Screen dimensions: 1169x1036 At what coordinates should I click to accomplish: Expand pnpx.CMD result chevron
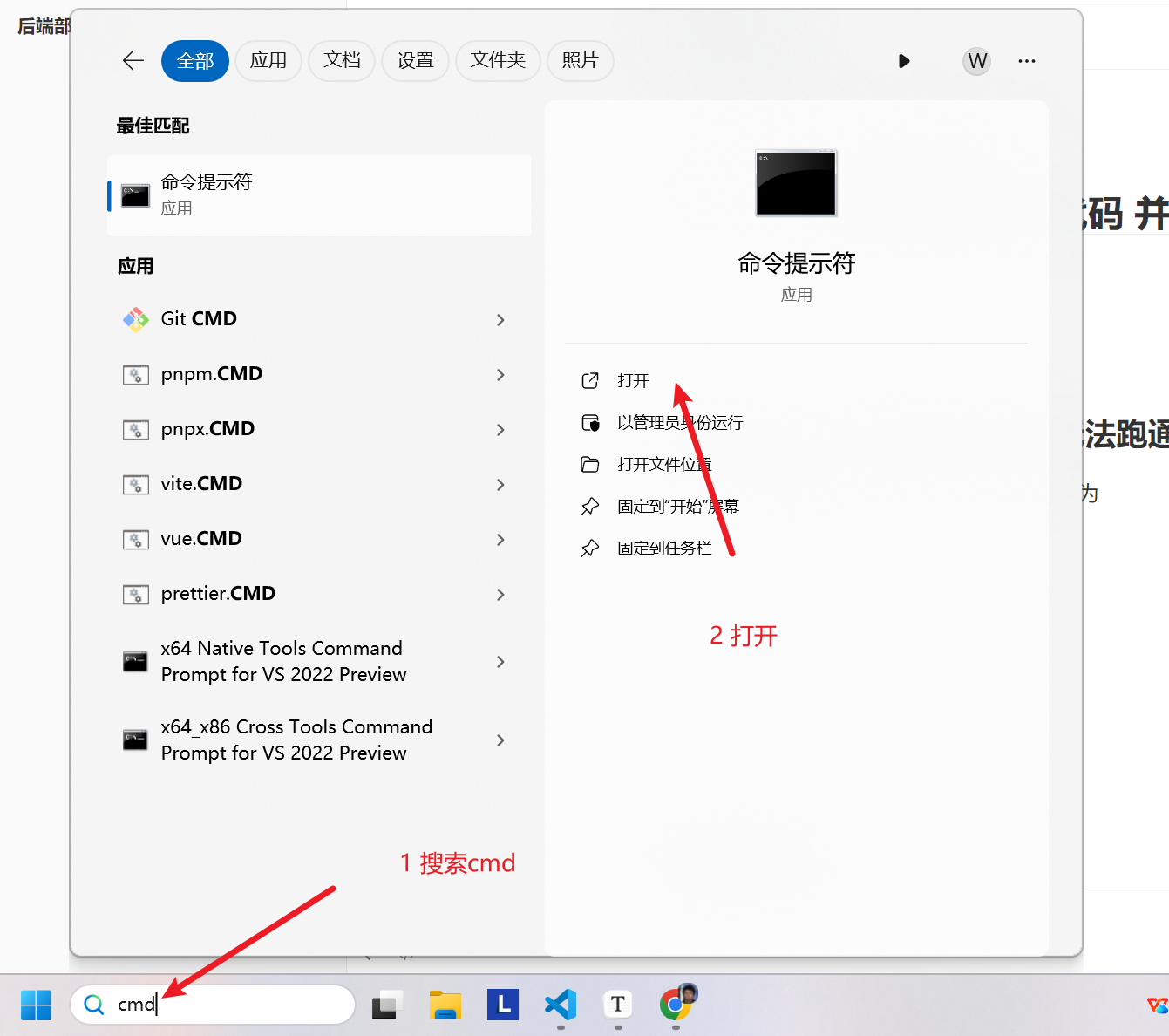coord(500,430)
